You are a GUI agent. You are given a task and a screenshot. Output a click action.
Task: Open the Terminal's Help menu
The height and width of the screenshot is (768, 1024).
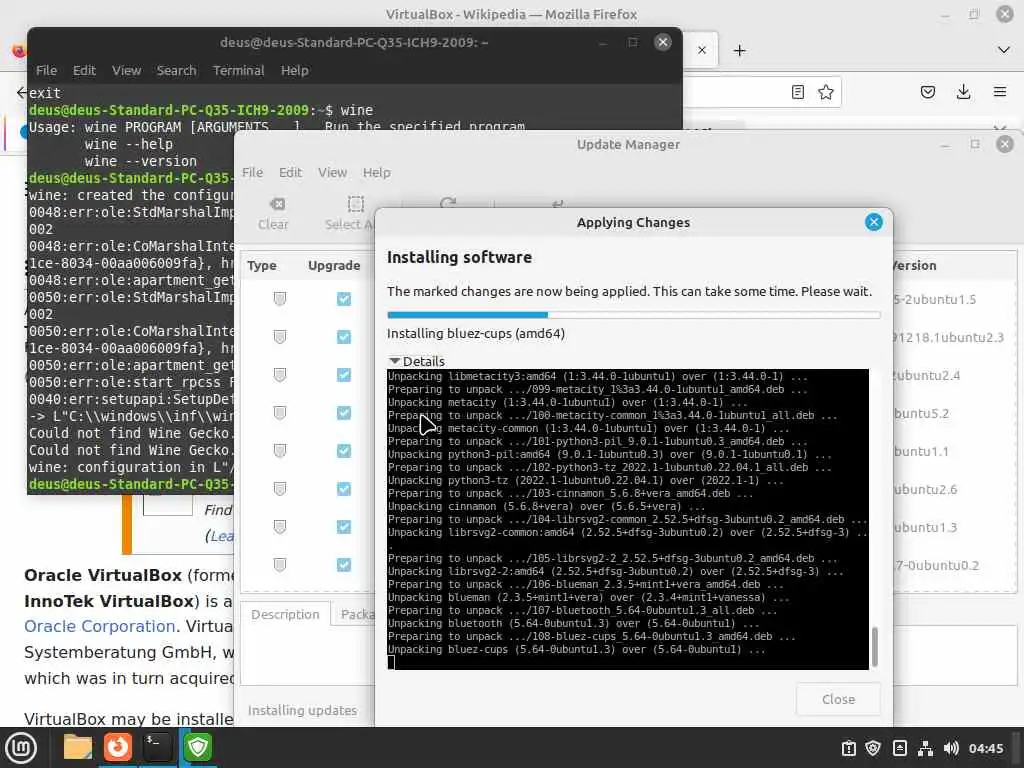coord(295,71)
